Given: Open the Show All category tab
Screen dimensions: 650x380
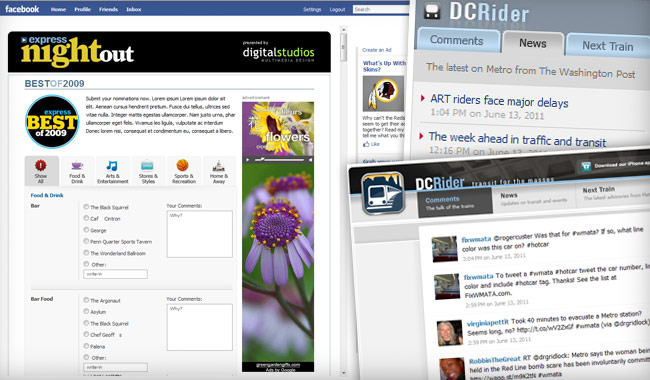Looking at the screenshot, I should click(x=41, y=171).
